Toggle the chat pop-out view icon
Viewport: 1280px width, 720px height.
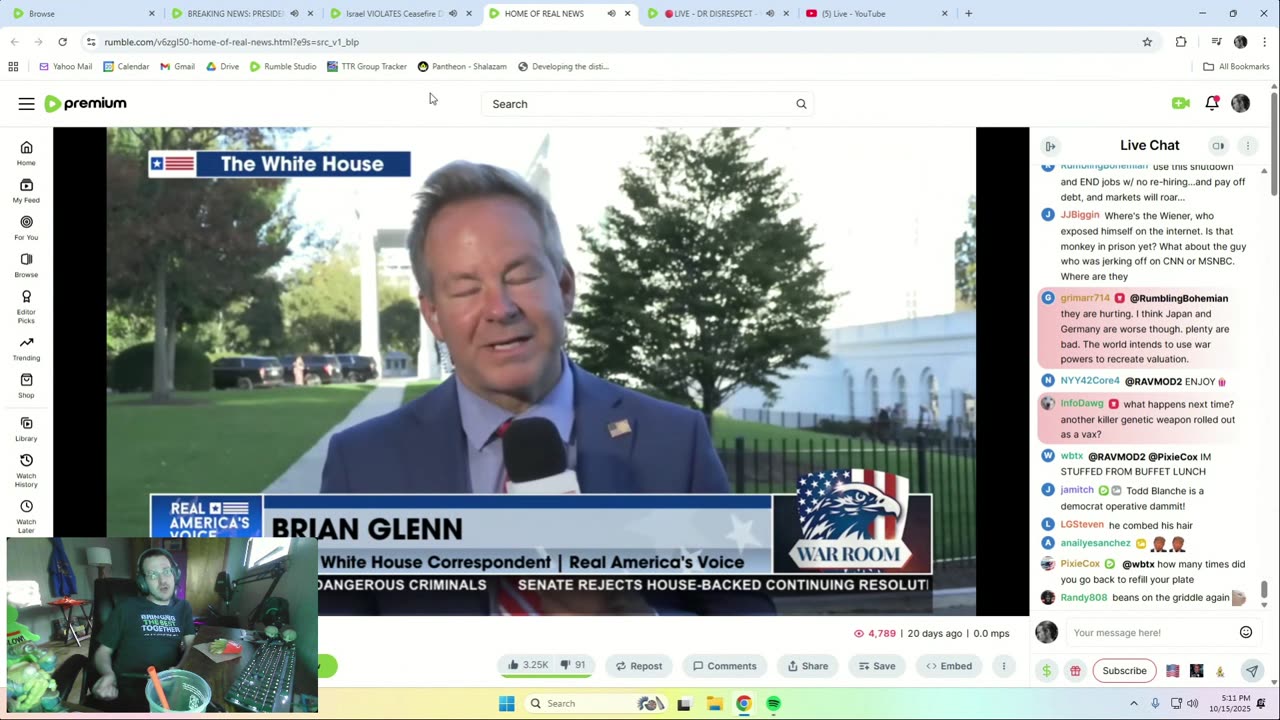pyautogui.click(x=1218, y=146)
